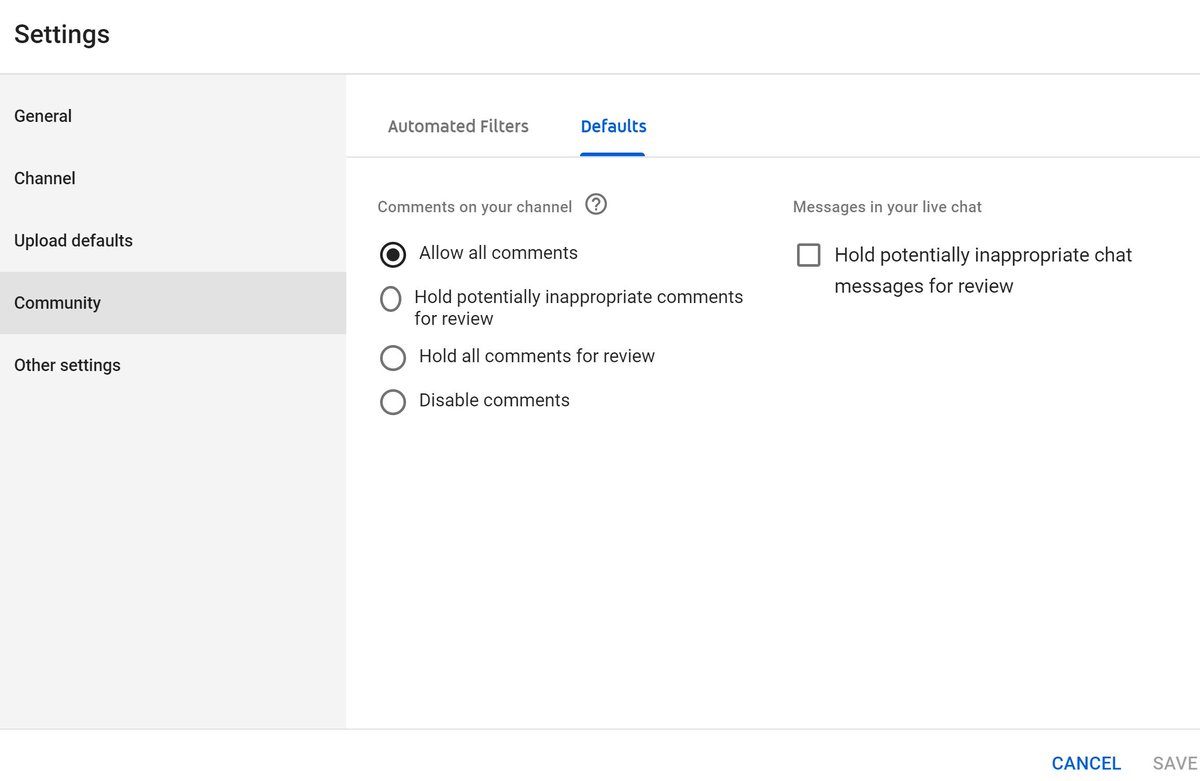Choose Hold potentially inappropriate comments for review radio
This screenshot has height=781, width=1200.
pos(391,299)
